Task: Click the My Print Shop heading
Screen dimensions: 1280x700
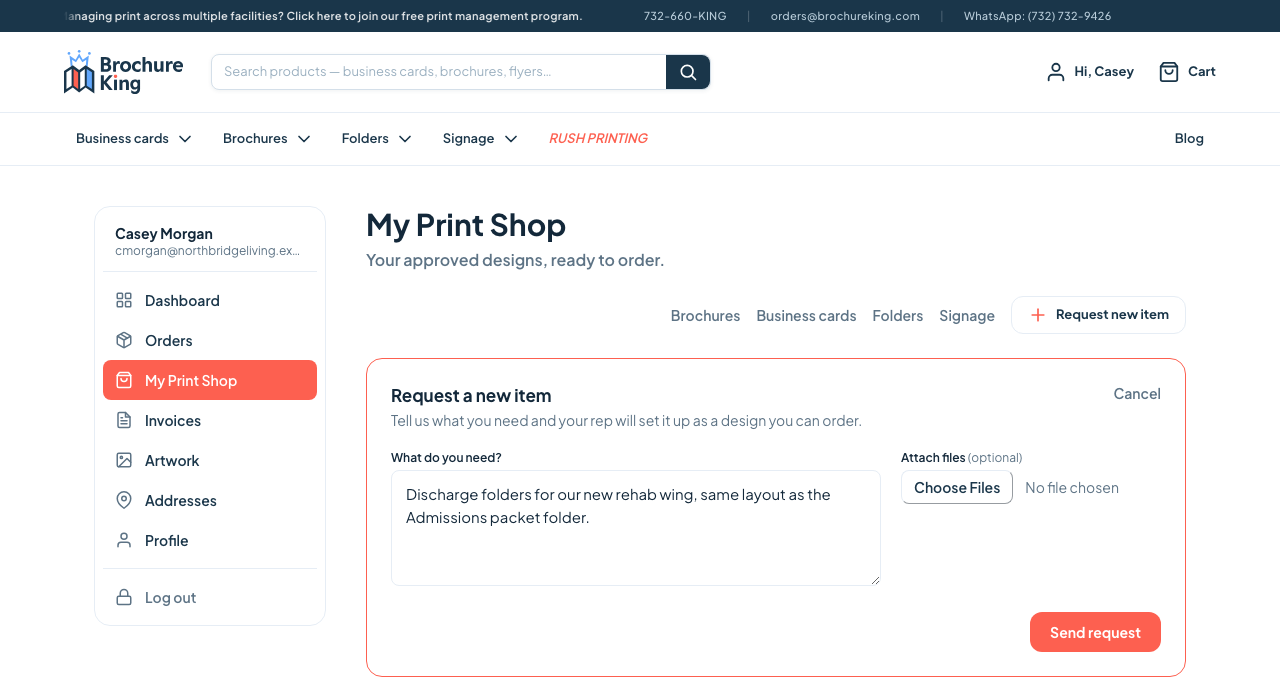Action: point(466,225)
